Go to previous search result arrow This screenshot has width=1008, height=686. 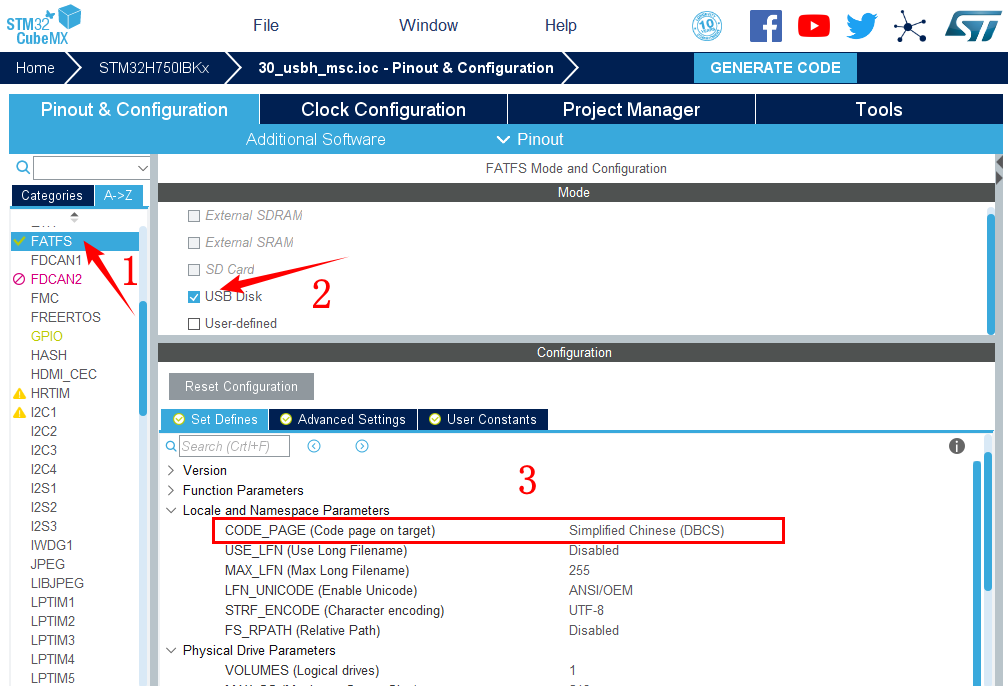point(314,446)
